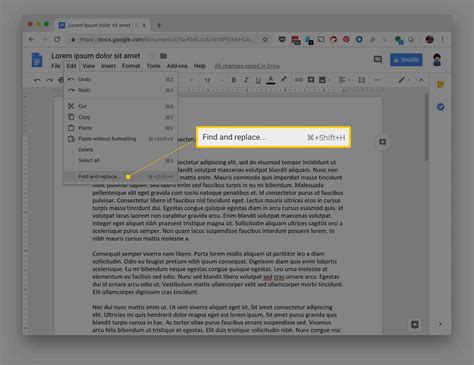
Task: Choose Delete in the Edit menu
Action: point(120,150)
